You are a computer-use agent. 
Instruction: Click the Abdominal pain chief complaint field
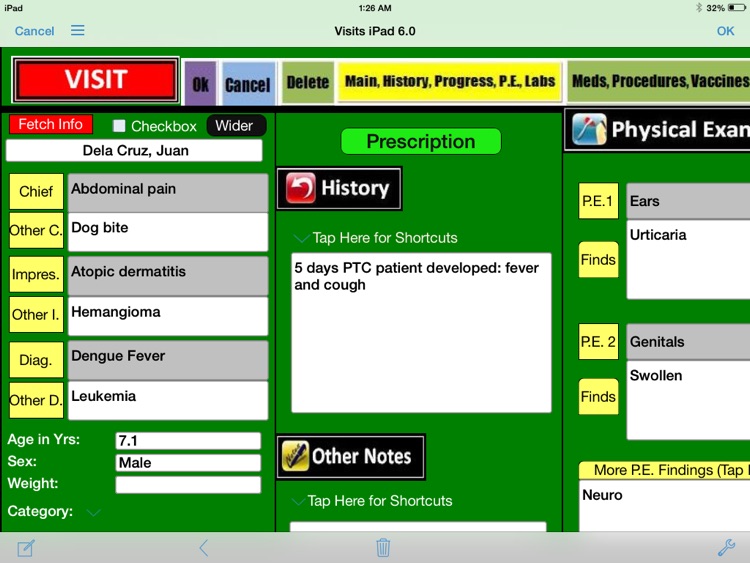168,193
